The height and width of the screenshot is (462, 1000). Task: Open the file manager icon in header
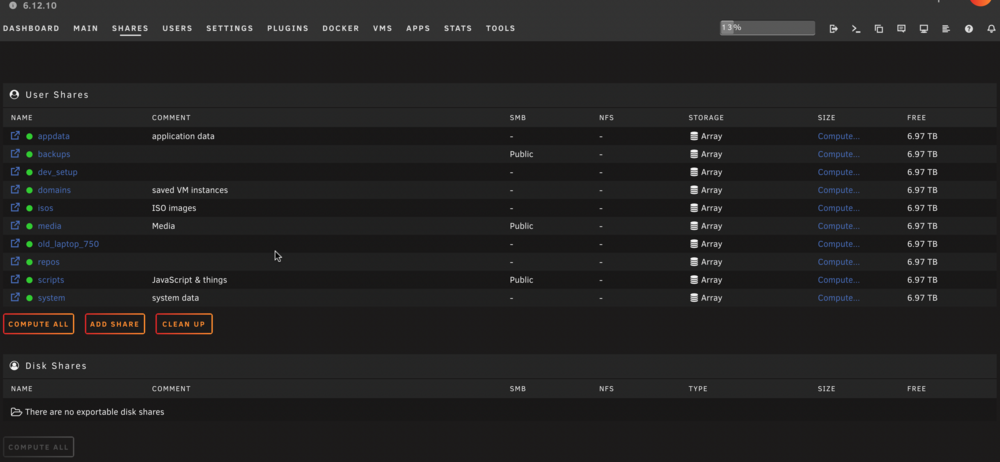click(879, 29)
